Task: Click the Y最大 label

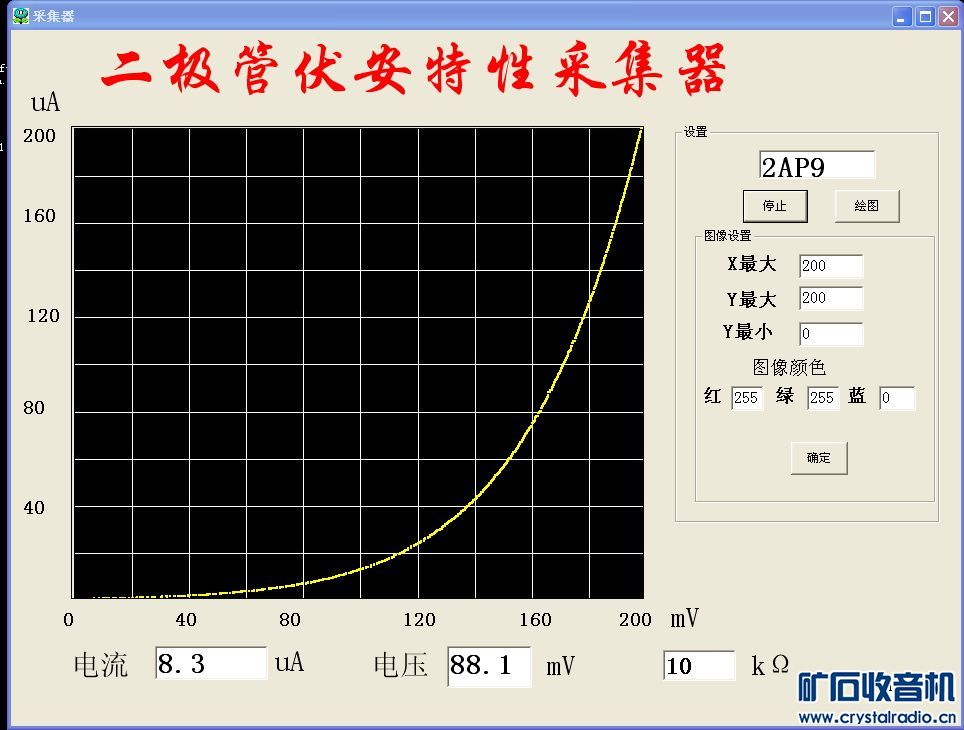Action: click(751, 300)
